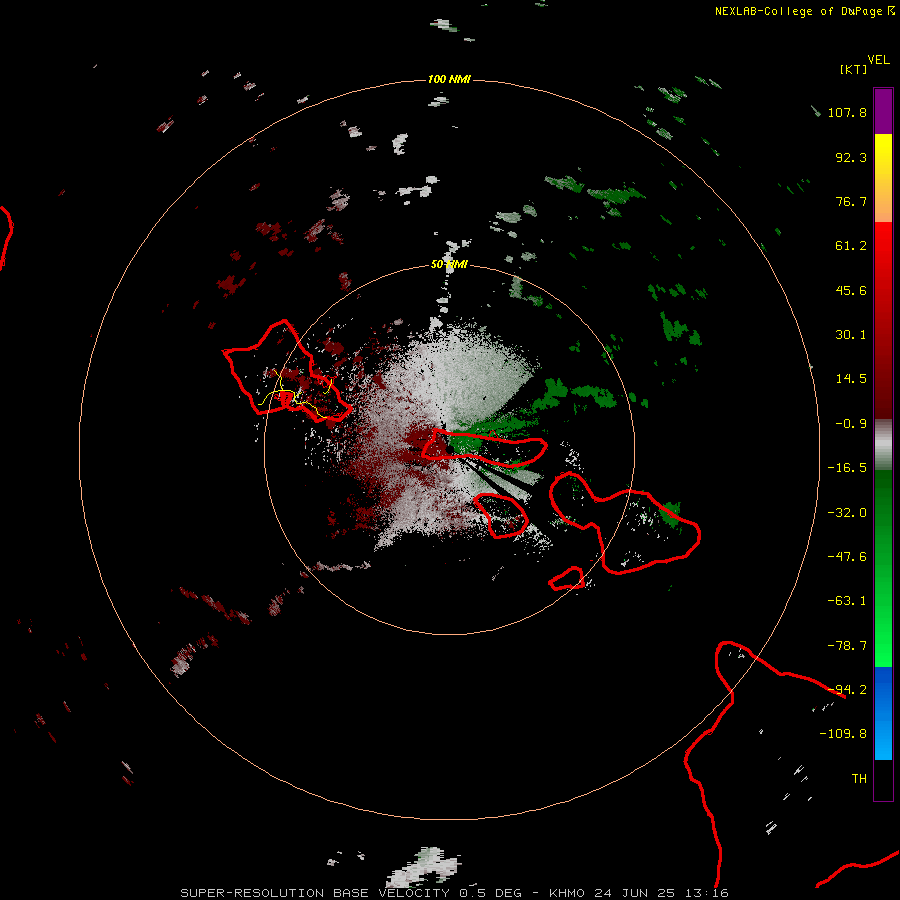Click the 14.5 legend value
This screenshot has height=900, width=900.
click(851, 379)
